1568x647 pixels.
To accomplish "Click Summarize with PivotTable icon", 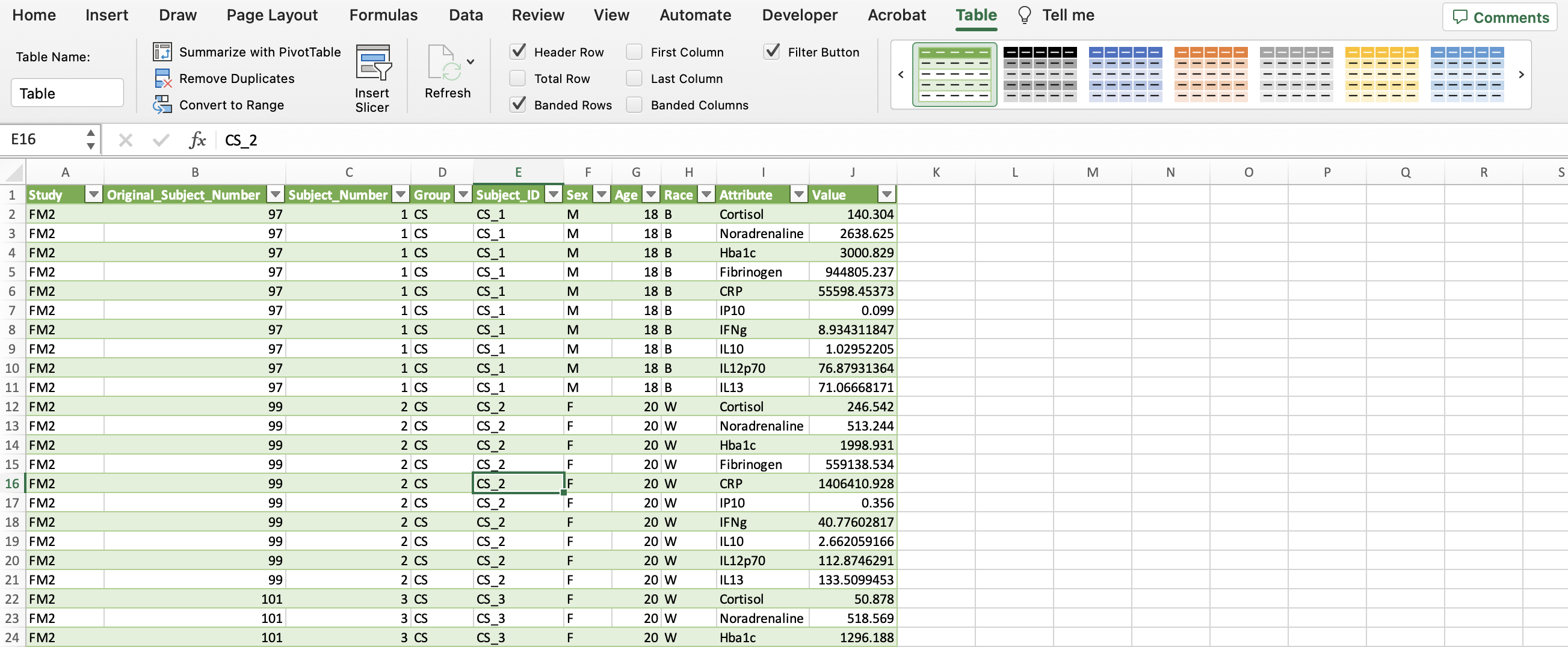I will 162,52.
